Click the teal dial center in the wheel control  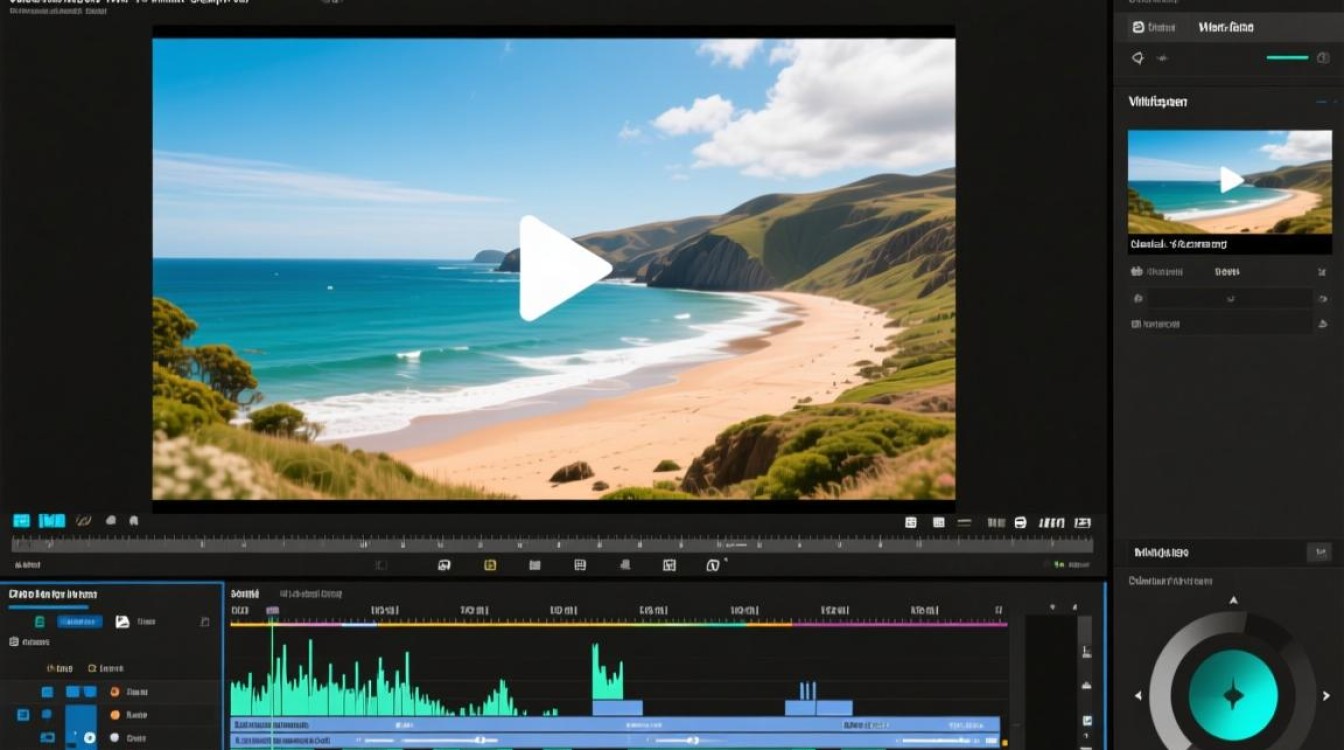click(x=1233, y=695)
